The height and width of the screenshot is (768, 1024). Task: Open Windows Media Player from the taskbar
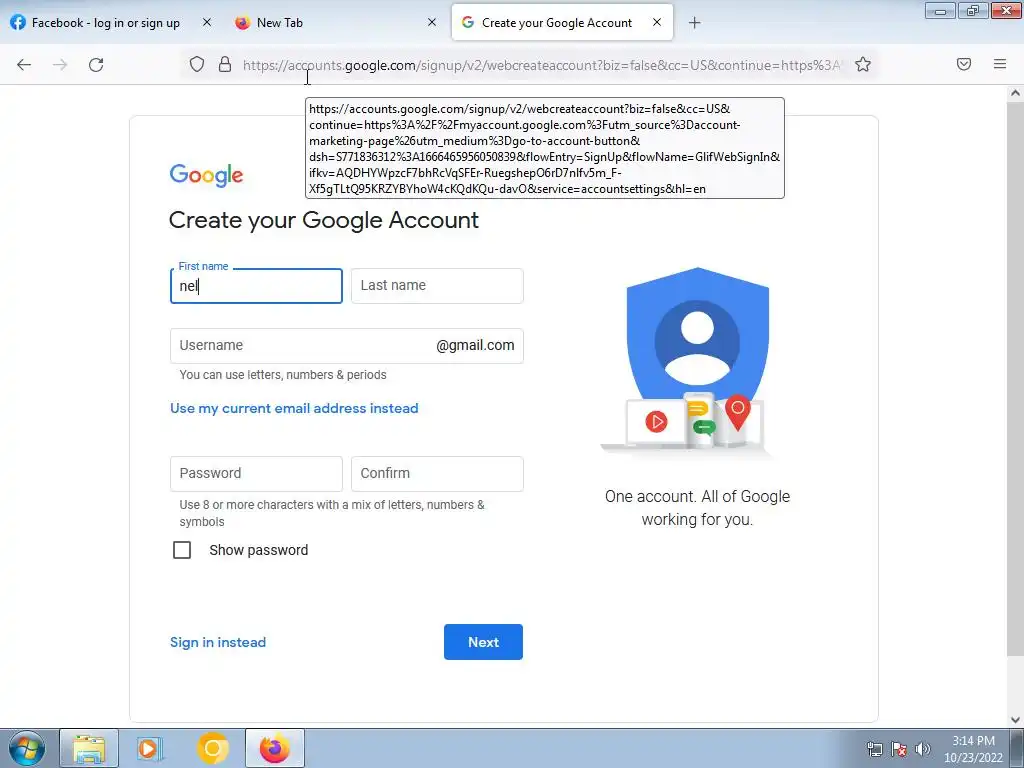[149, 748]
